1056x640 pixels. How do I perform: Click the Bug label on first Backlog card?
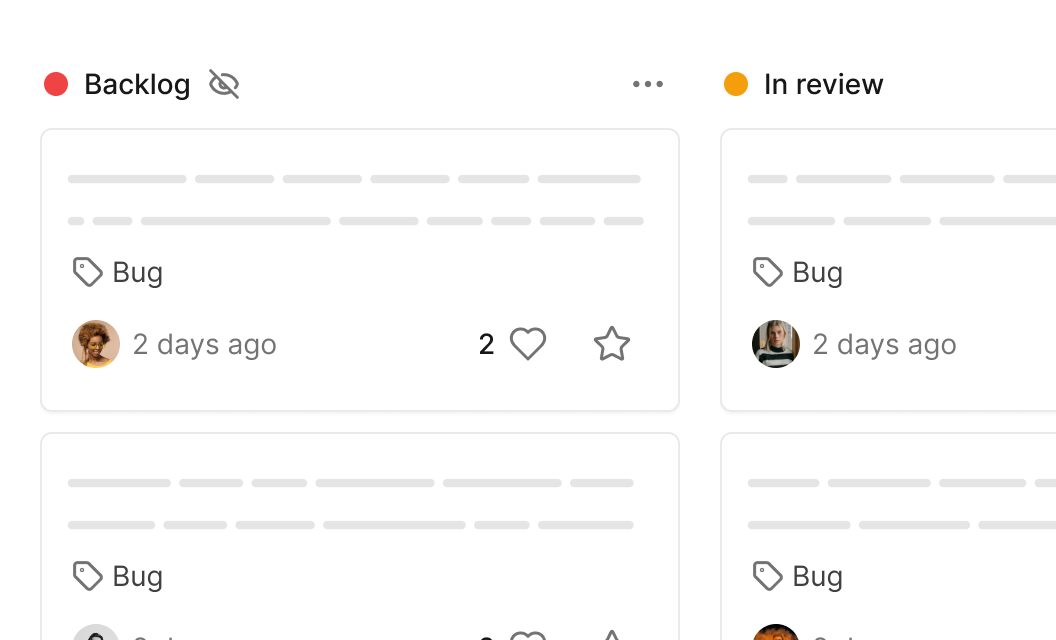pyautogui.click(x=137, y=273)
